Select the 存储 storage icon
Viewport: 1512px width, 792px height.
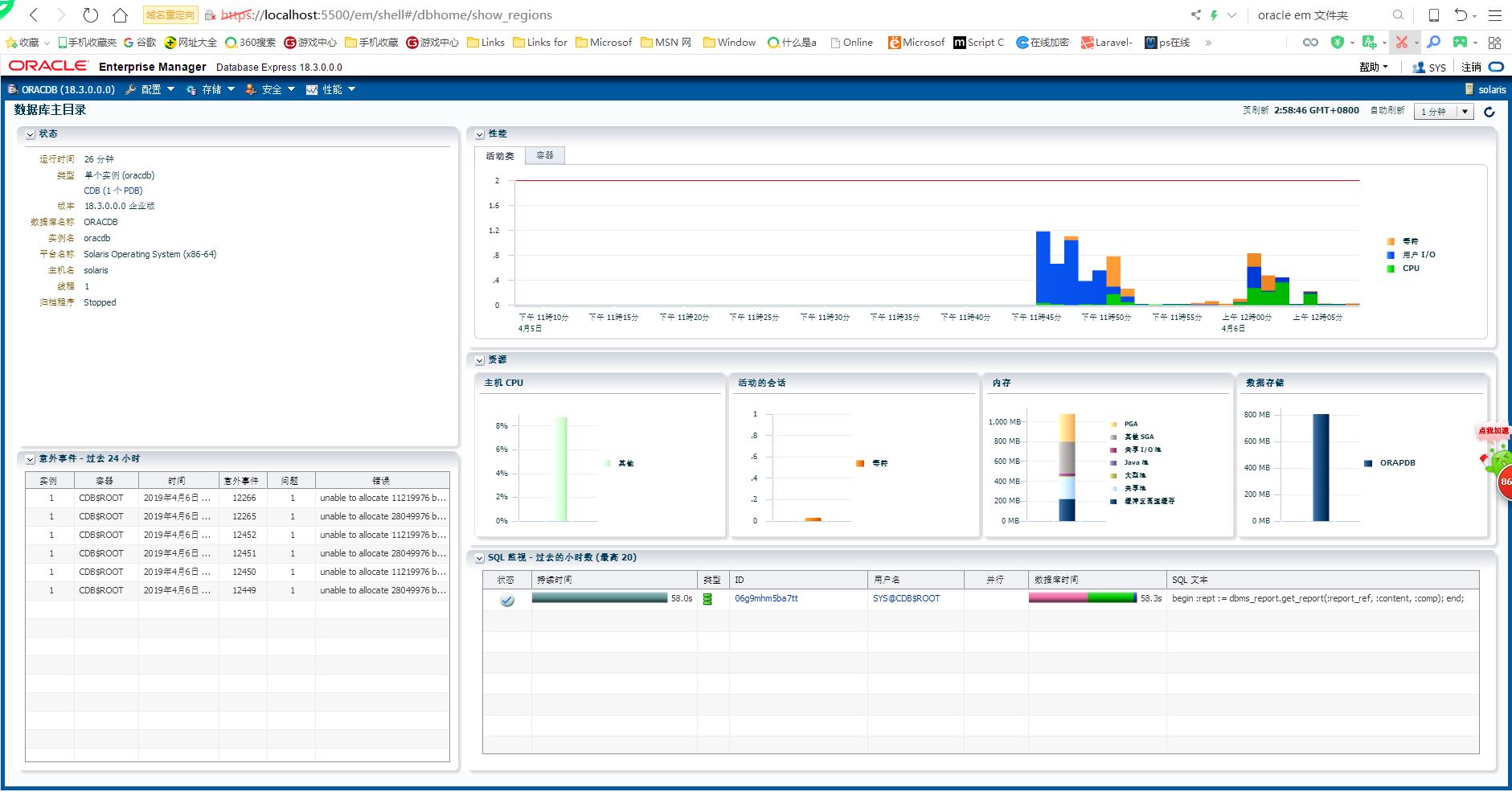[x=191, y=89]
